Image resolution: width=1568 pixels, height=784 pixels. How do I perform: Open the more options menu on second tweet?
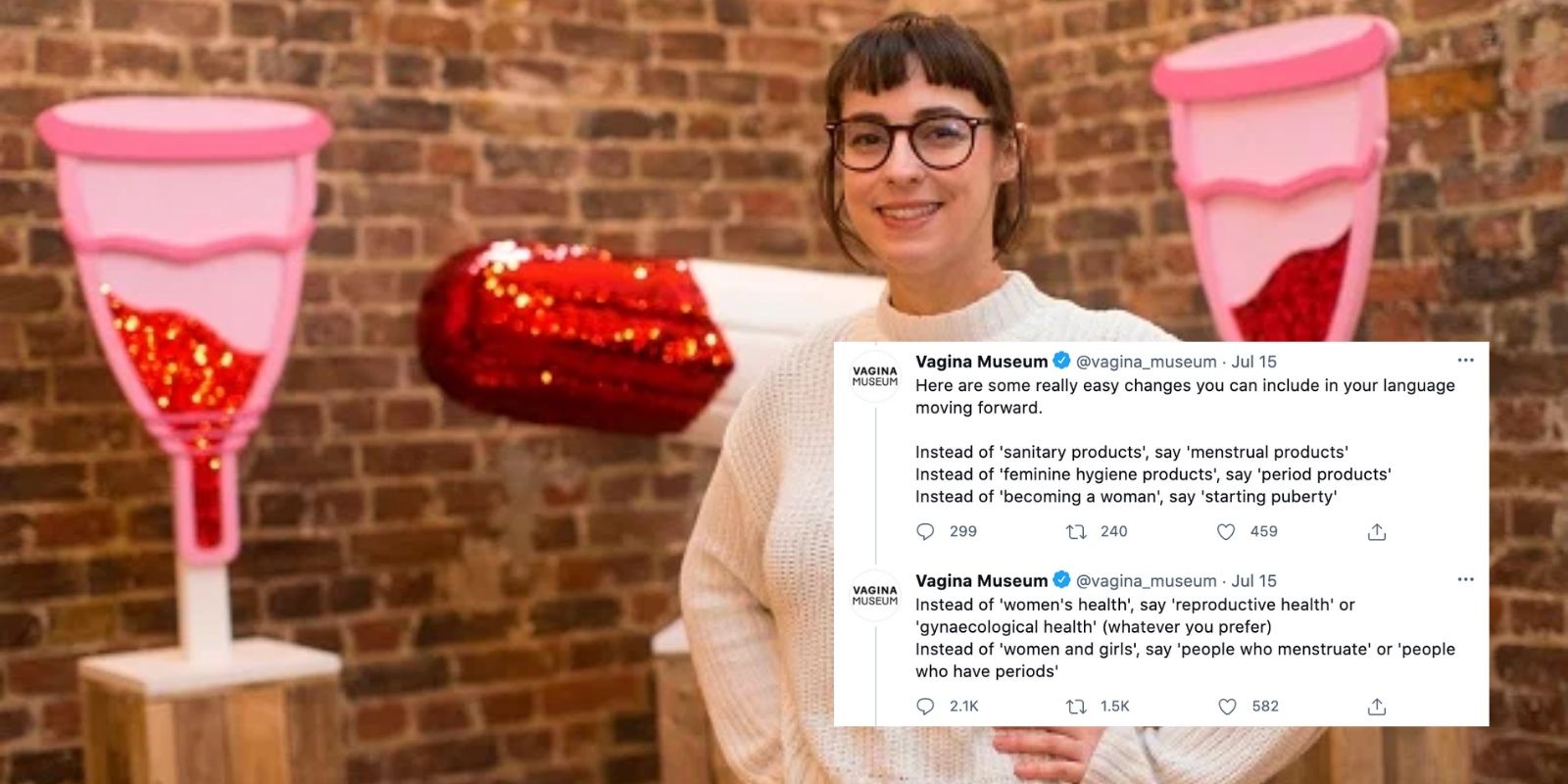[x=1465, y=580]
